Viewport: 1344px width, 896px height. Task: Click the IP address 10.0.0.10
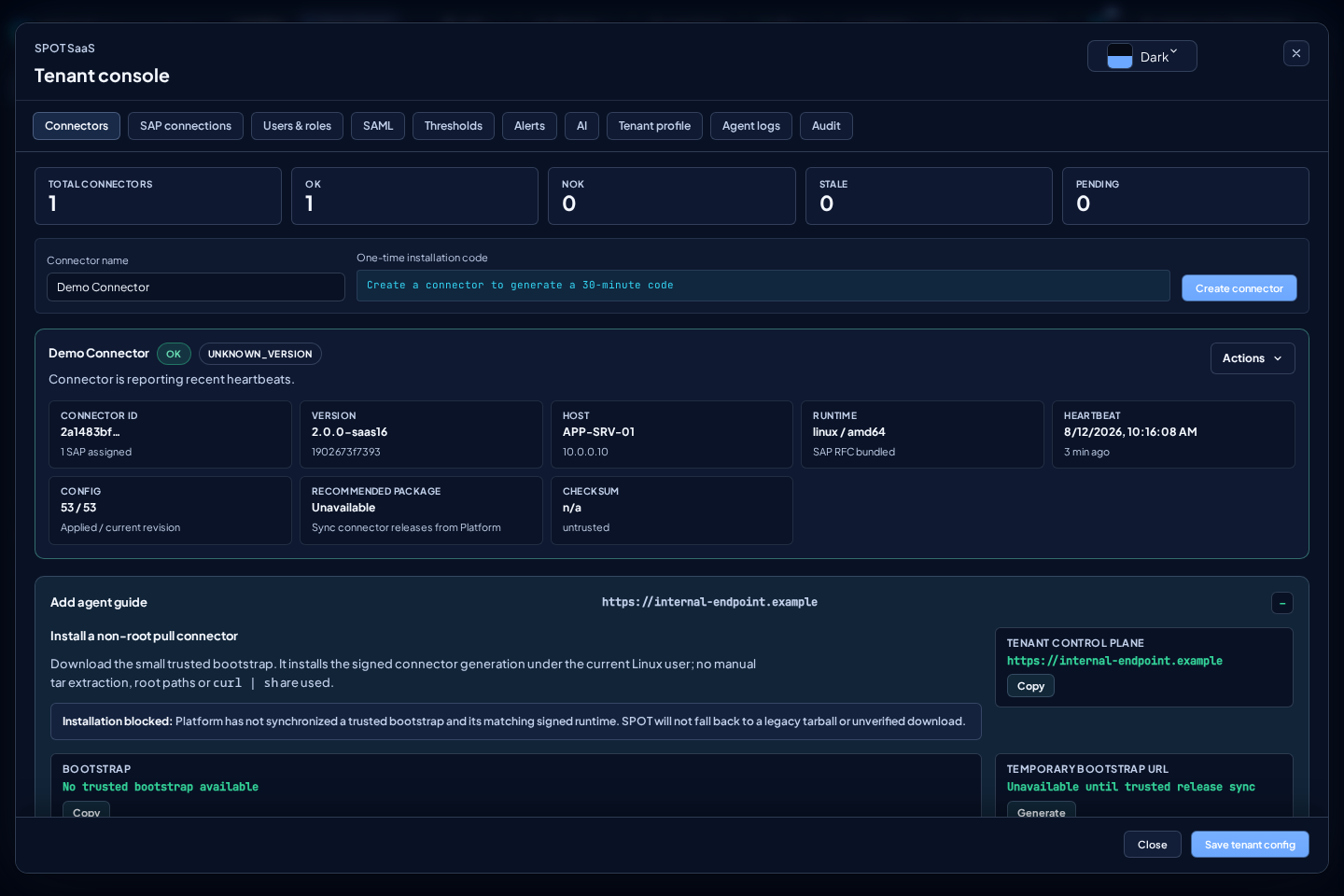click(585, 452)
